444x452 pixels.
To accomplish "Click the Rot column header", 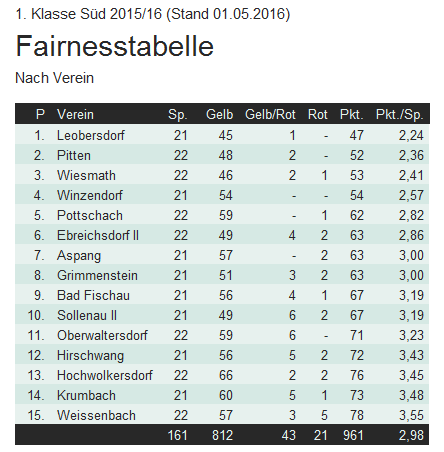I will click(318, 114).
